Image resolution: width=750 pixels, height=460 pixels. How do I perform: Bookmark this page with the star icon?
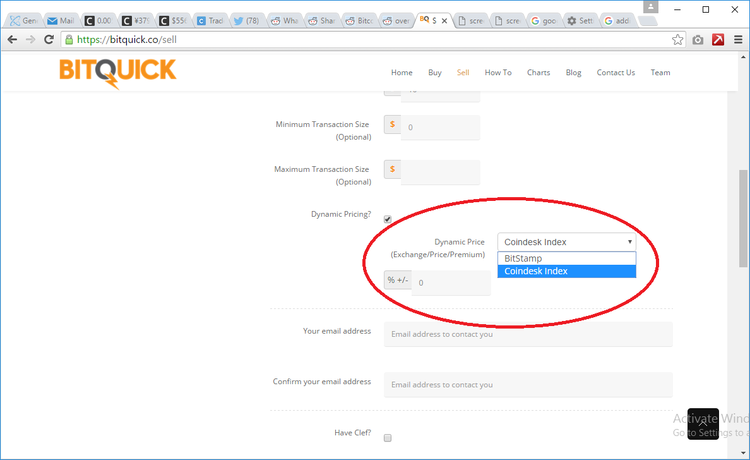tap(677, 40)
